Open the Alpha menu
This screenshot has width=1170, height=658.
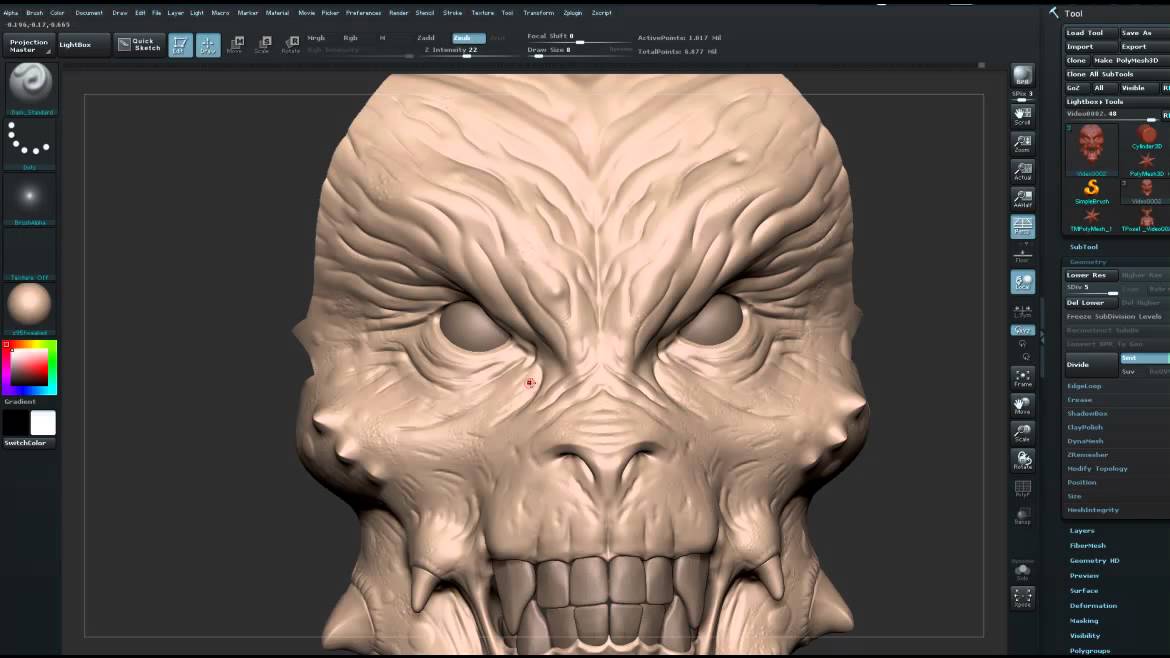(x=10, y=13)
